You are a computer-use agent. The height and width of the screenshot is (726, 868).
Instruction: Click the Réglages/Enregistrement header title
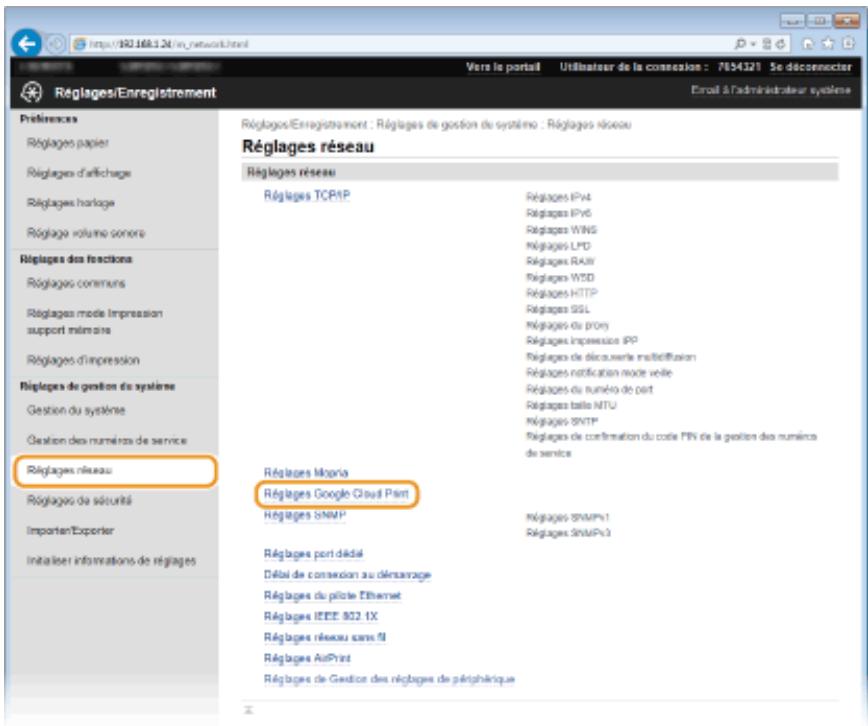pyautogui.click(x=135, y=92)
